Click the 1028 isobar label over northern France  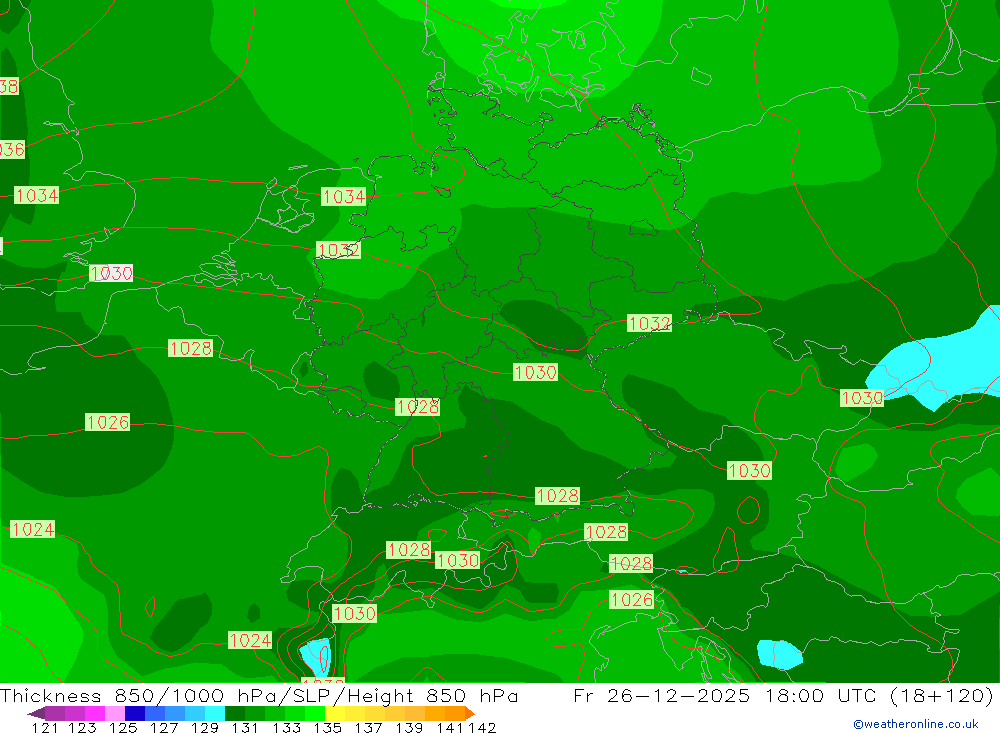coord(191,348)
